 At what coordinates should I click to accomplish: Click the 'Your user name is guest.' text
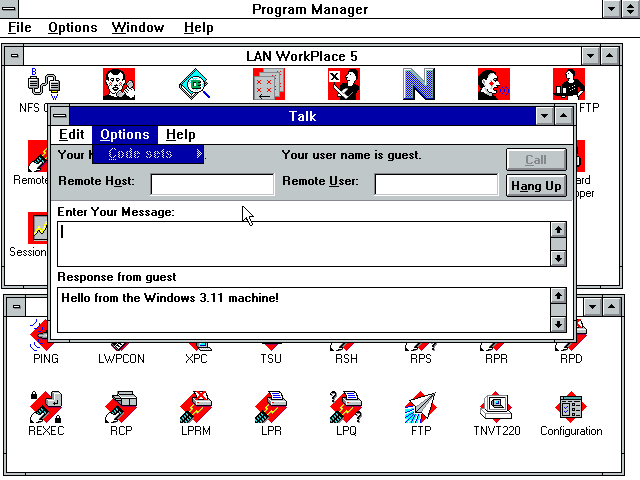click(351, 155)
